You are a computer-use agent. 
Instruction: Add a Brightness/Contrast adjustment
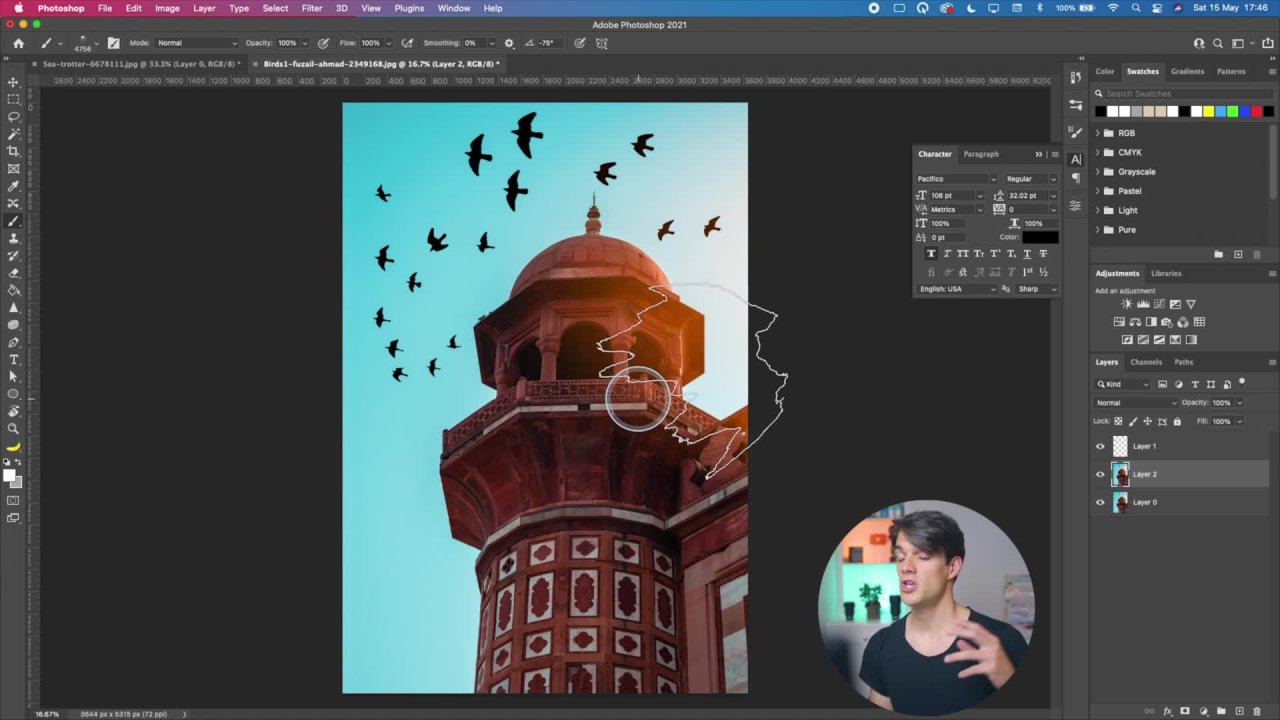1127,304
